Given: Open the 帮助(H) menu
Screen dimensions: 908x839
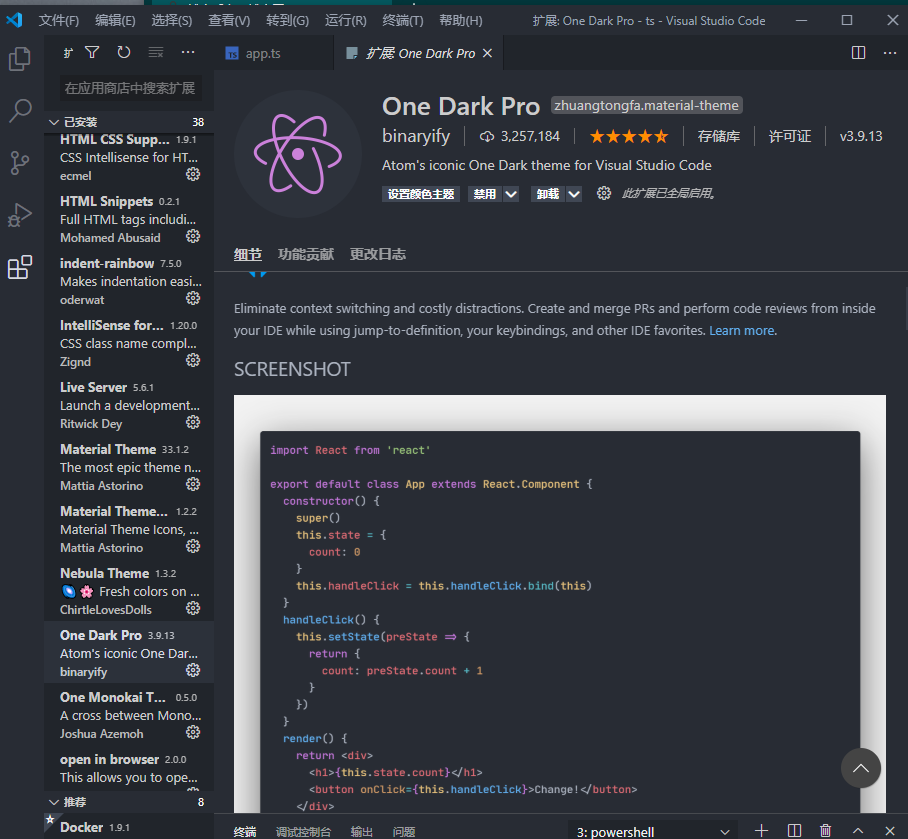Looking at the screenshot, I should click(461, 21).
